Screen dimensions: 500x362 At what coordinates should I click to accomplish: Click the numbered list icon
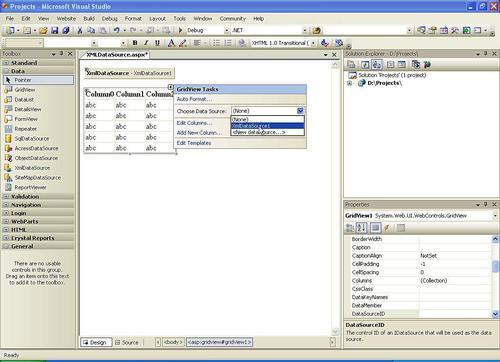tap(228, 43)
